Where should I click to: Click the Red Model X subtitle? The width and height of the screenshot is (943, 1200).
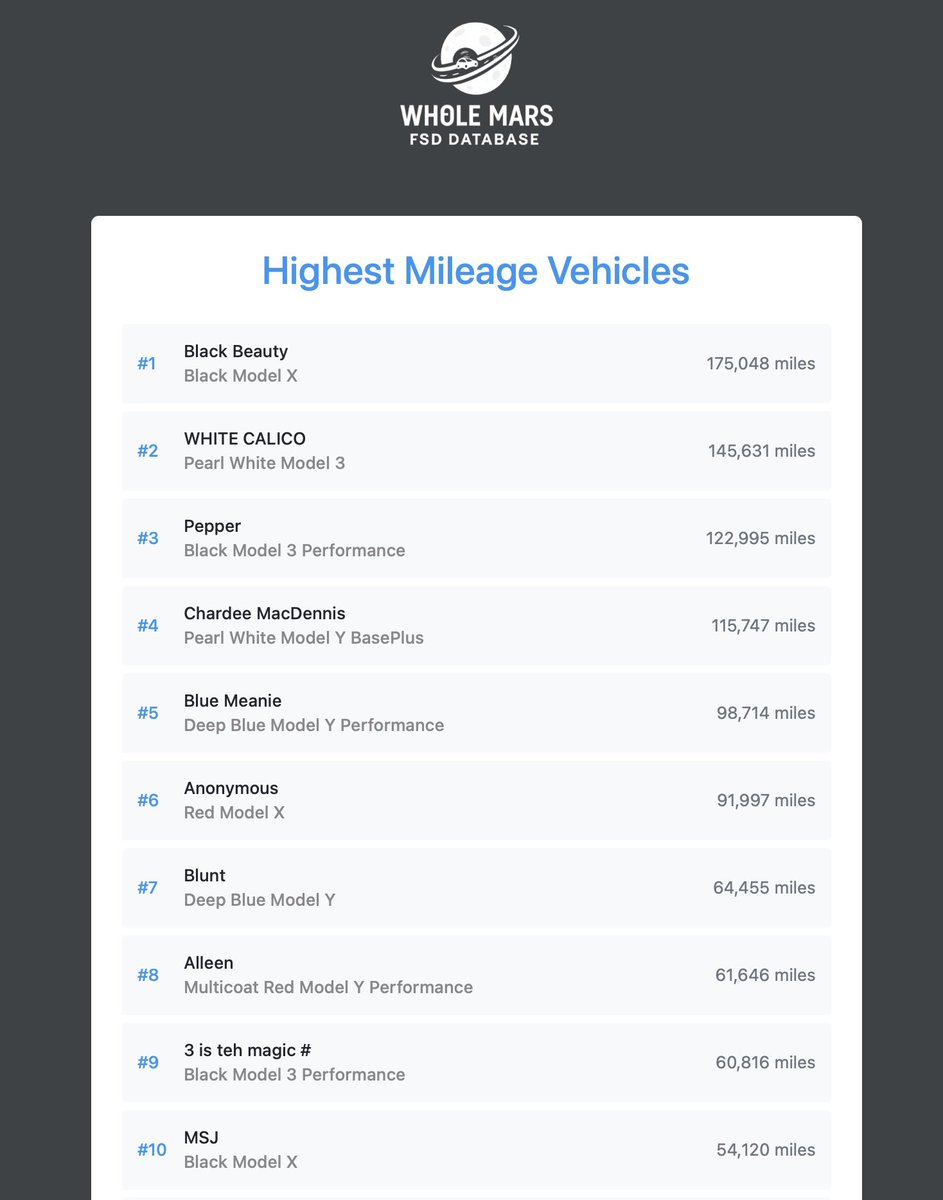click(x=234, y=812)
